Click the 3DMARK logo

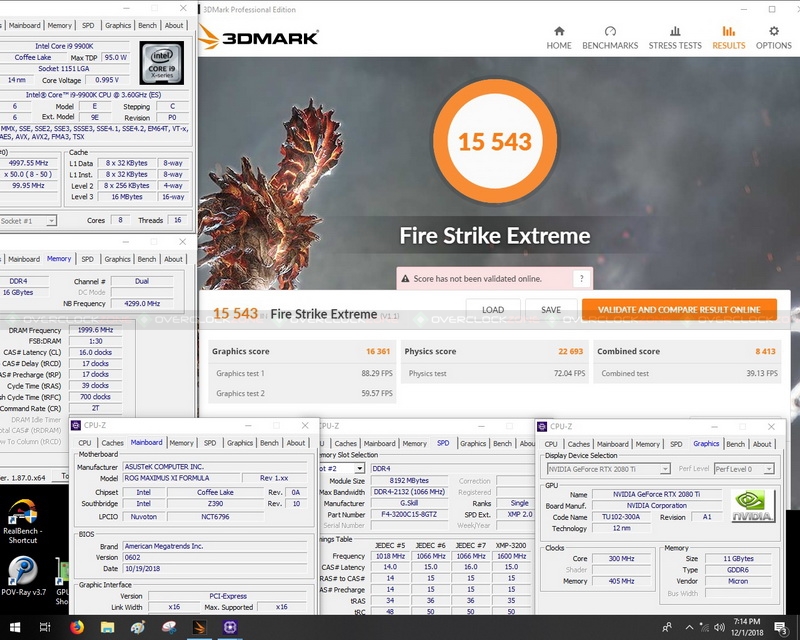point(259,37)
